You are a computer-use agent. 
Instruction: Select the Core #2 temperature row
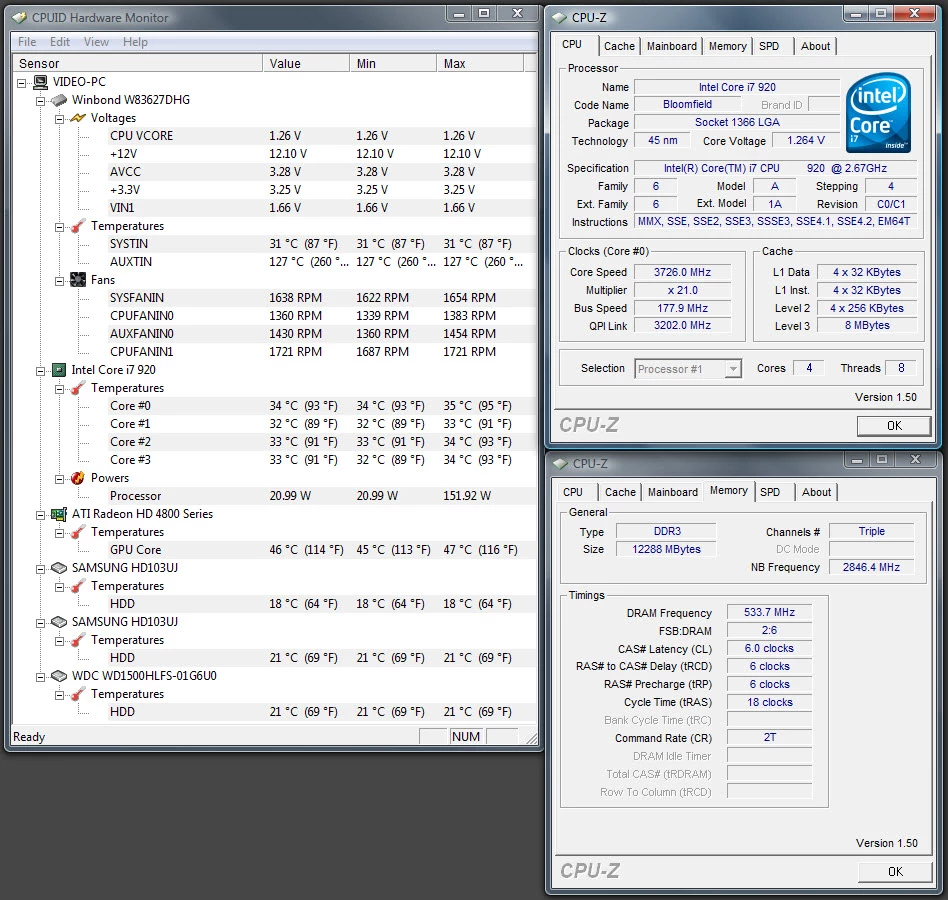[x=322, y=442]
